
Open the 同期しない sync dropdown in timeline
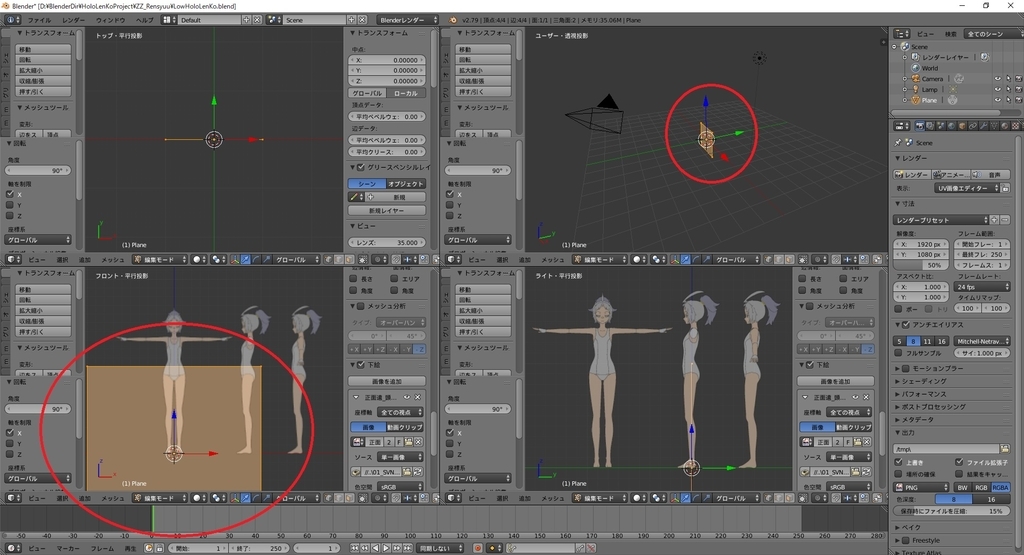pos(441,548)
